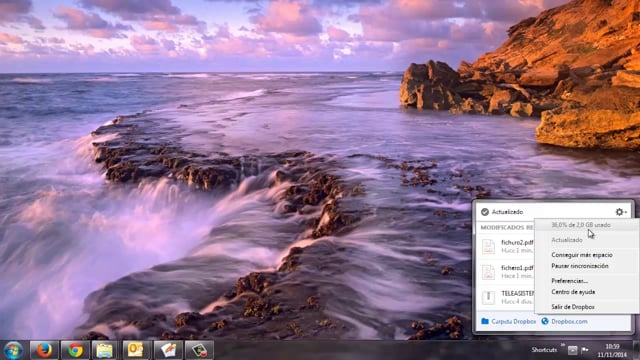
Task: Choose Salir de Dropbox
Action: (x=573, y=307)
